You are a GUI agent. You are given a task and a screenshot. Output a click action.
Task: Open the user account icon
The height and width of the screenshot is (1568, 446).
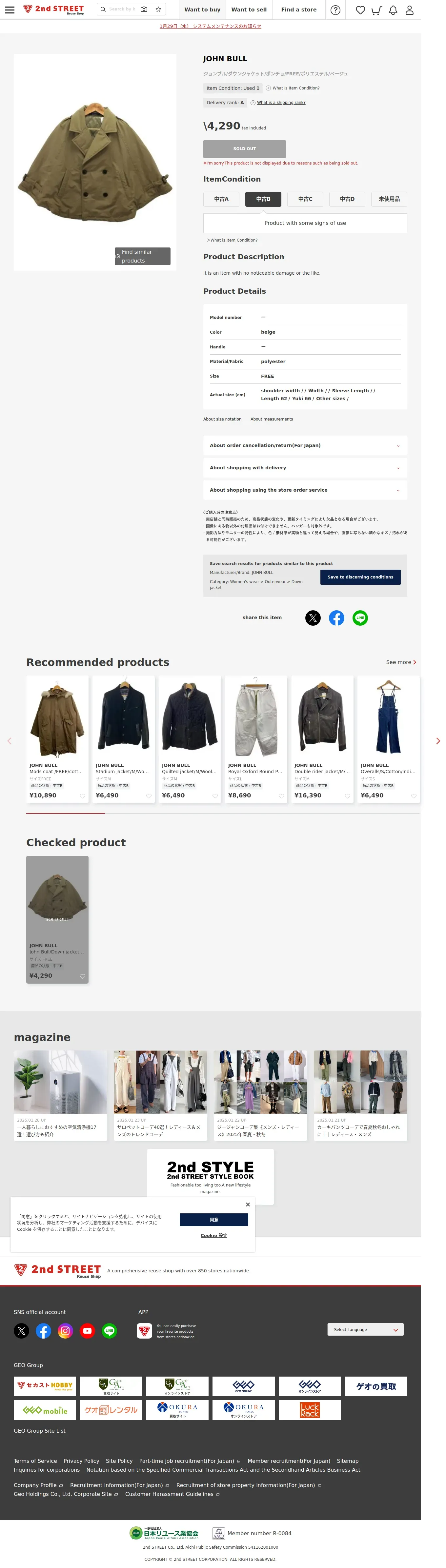[x=410, y=10]
